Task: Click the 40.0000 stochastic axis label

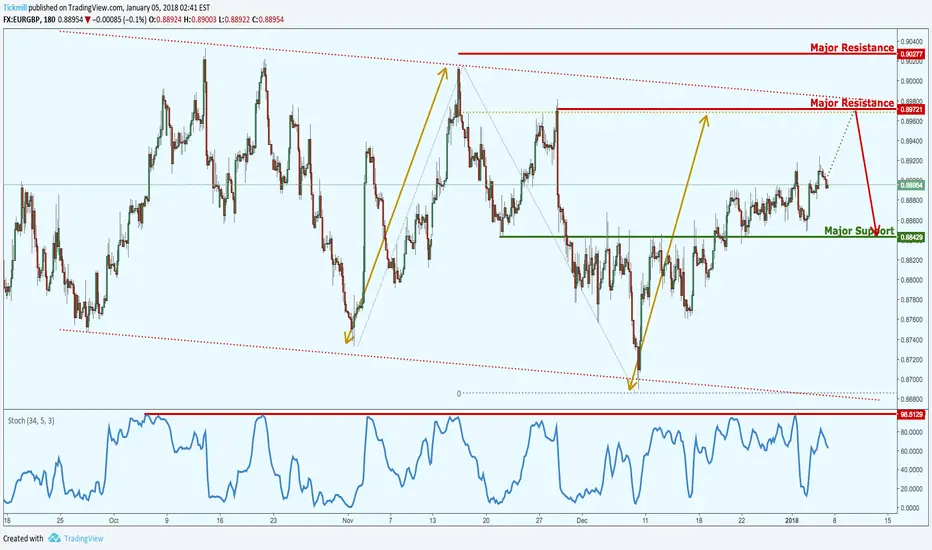Action: (x=912, y=470)
